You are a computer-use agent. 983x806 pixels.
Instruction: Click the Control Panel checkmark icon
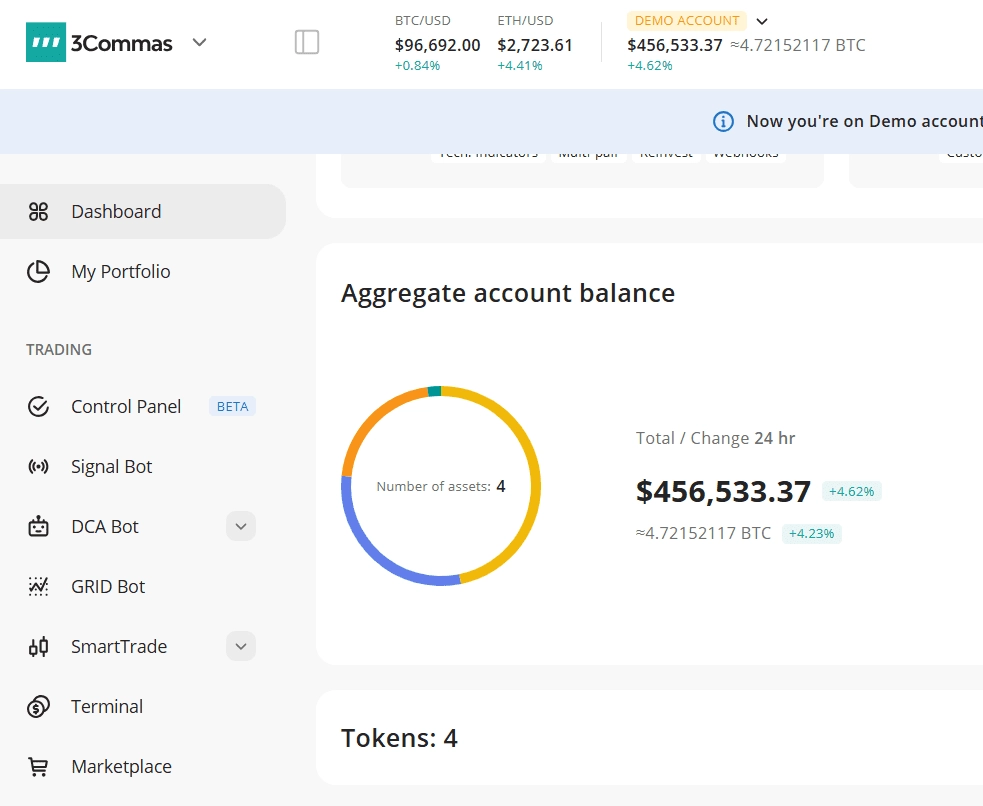[38, 406]
